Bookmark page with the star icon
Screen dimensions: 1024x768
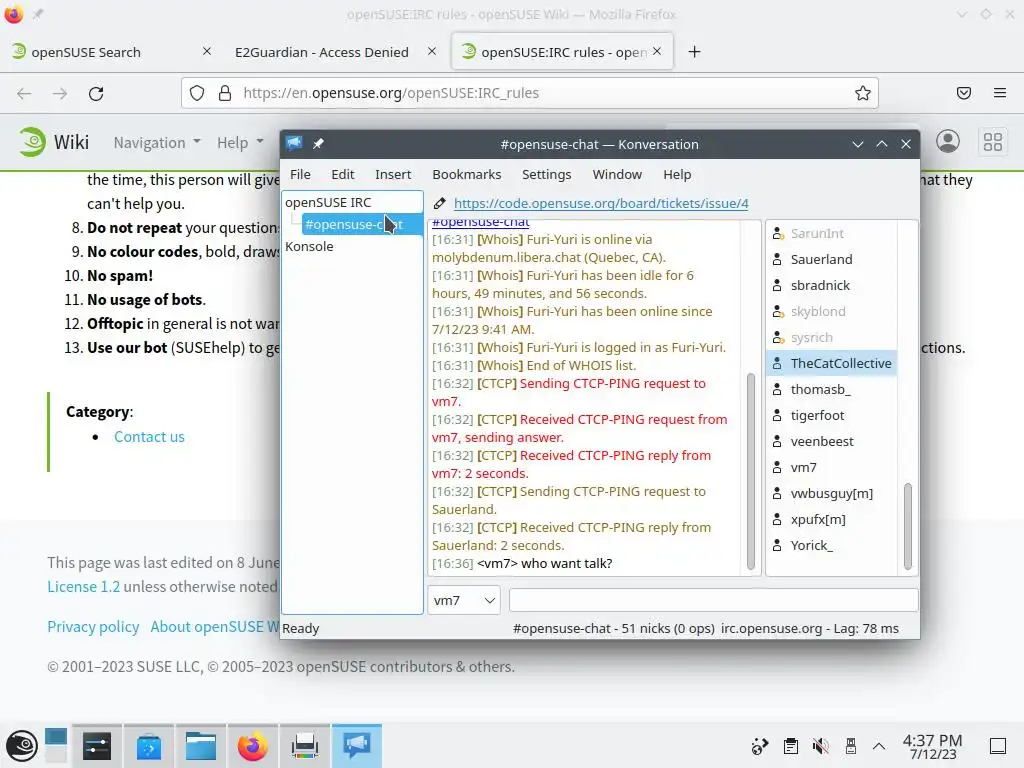863,93
